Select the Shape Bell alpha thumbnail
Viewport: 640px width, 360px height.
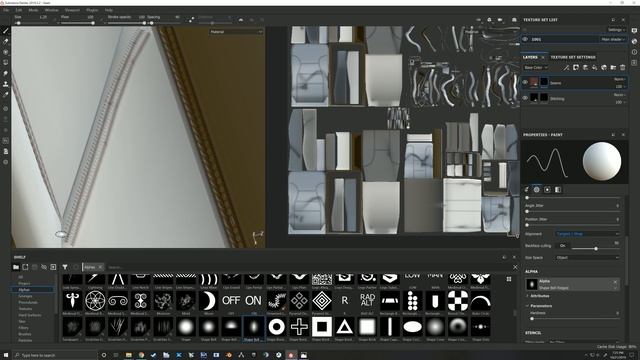(209, 327)
